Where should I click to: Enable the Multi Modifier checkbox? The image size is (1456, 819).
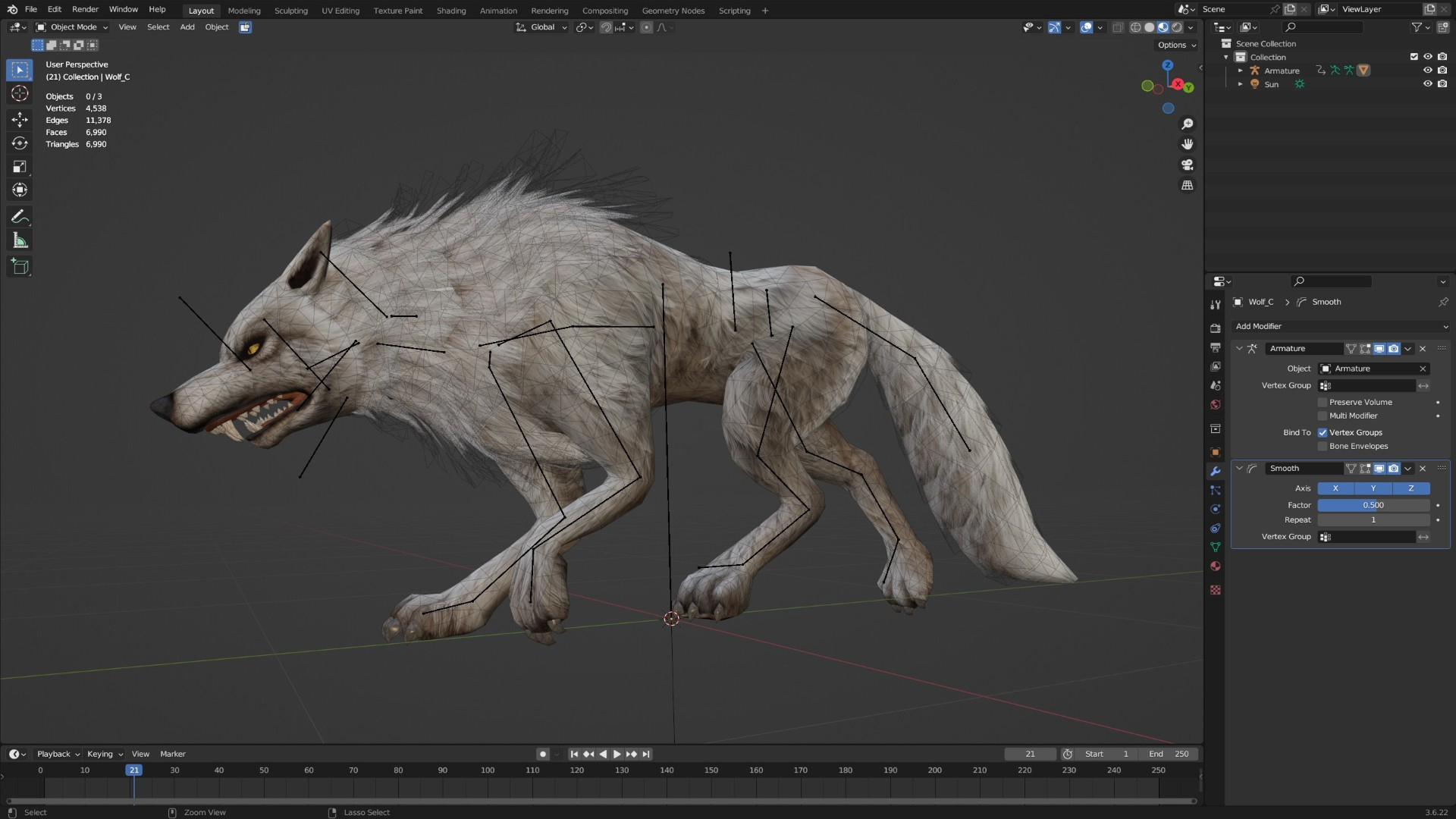[x=1323, y=416]
